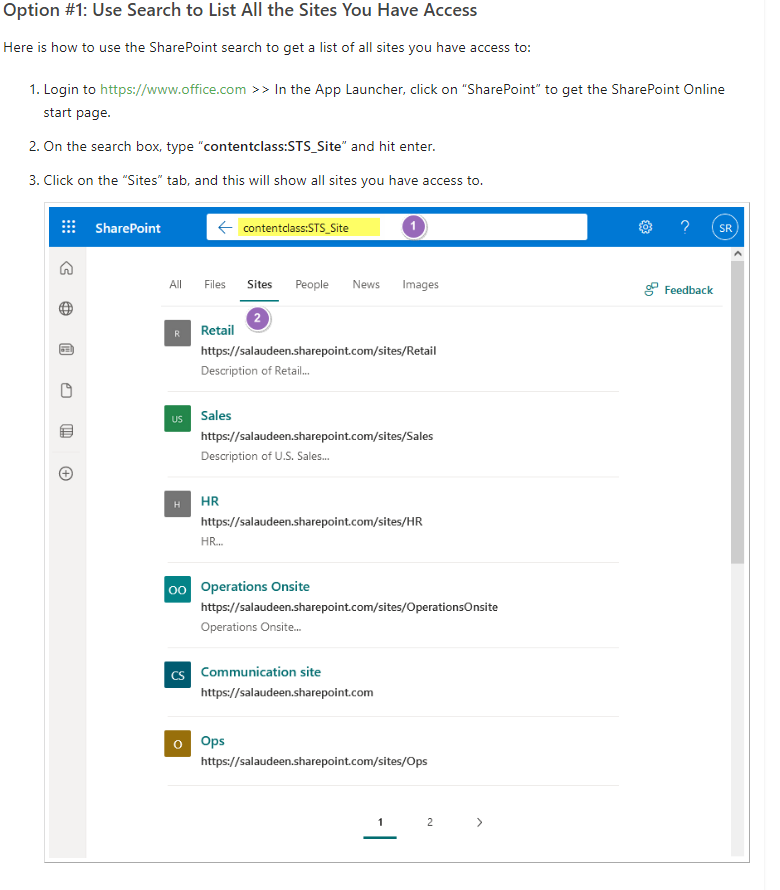Click the description Operations Onsite...
Image resolution: width=780 pixels, height=890 pixels.
(251, 627)
